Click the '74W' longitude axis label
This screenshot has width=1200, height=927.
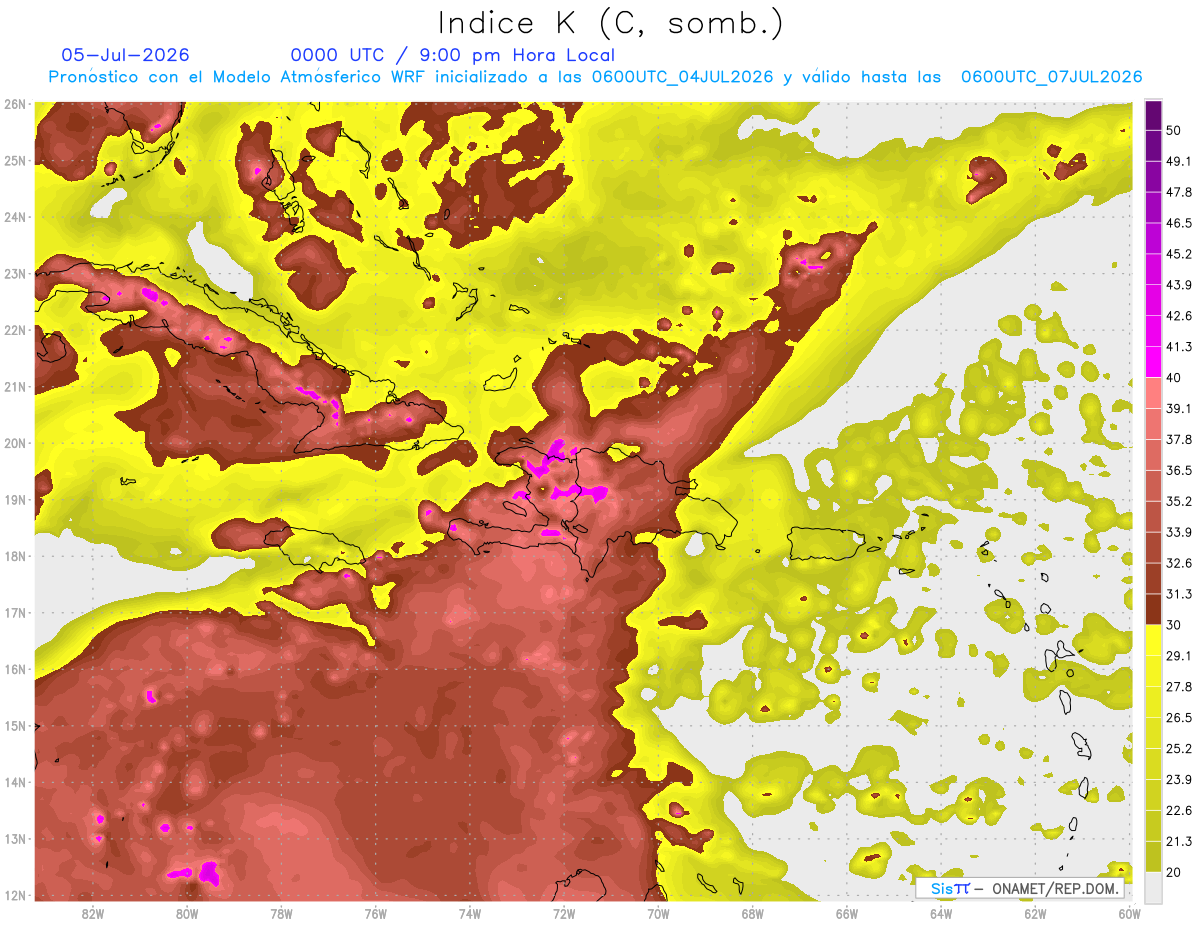pyautogui.click(x=470, y=913)
